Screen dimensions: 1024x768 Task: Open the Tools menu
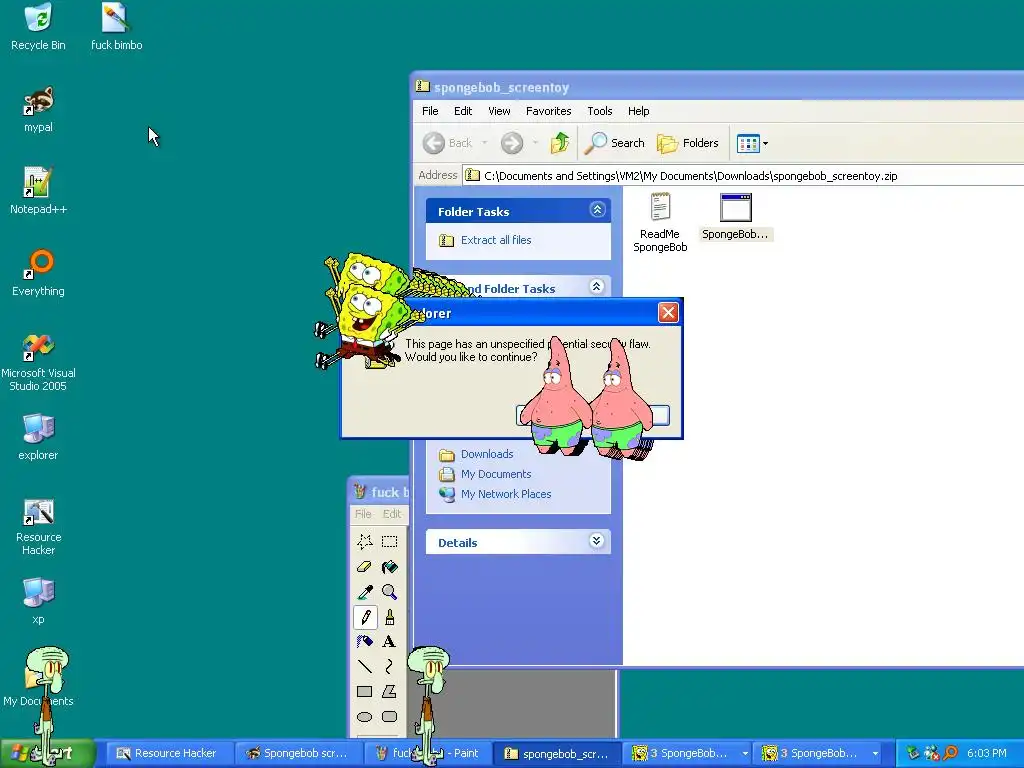coord(600,111)
